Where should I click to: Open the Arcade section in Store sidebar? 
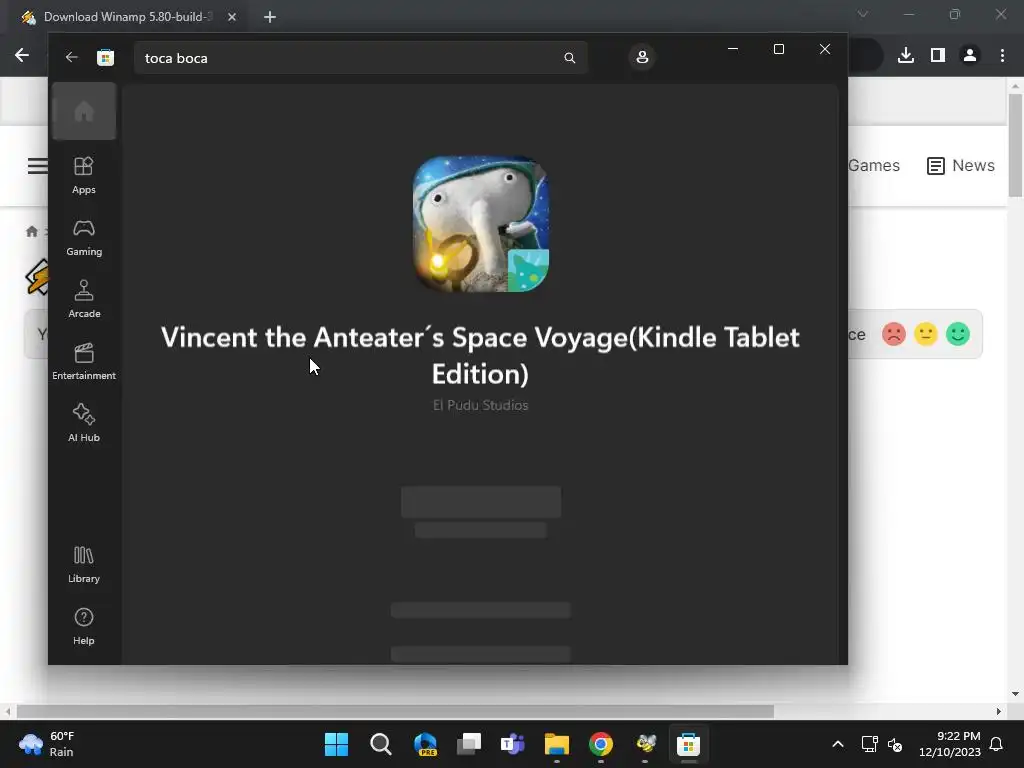point(84,299)
